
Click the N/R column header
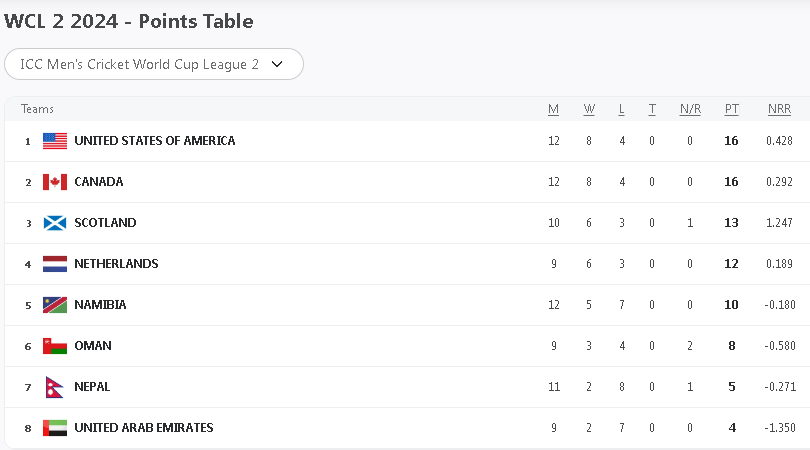pyautogui.click(x=690, y=109)
